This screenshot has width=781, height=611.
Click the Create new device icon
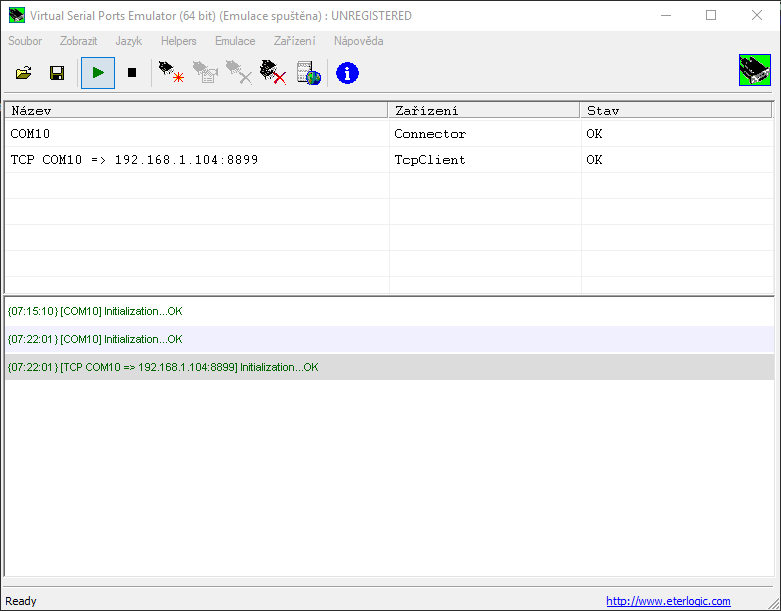(171, 73)
